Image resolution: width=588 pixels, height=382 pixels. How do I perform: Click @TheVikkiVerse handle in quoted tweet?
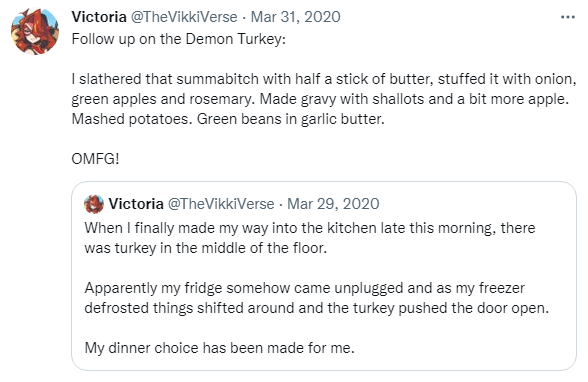click(221, 204)
